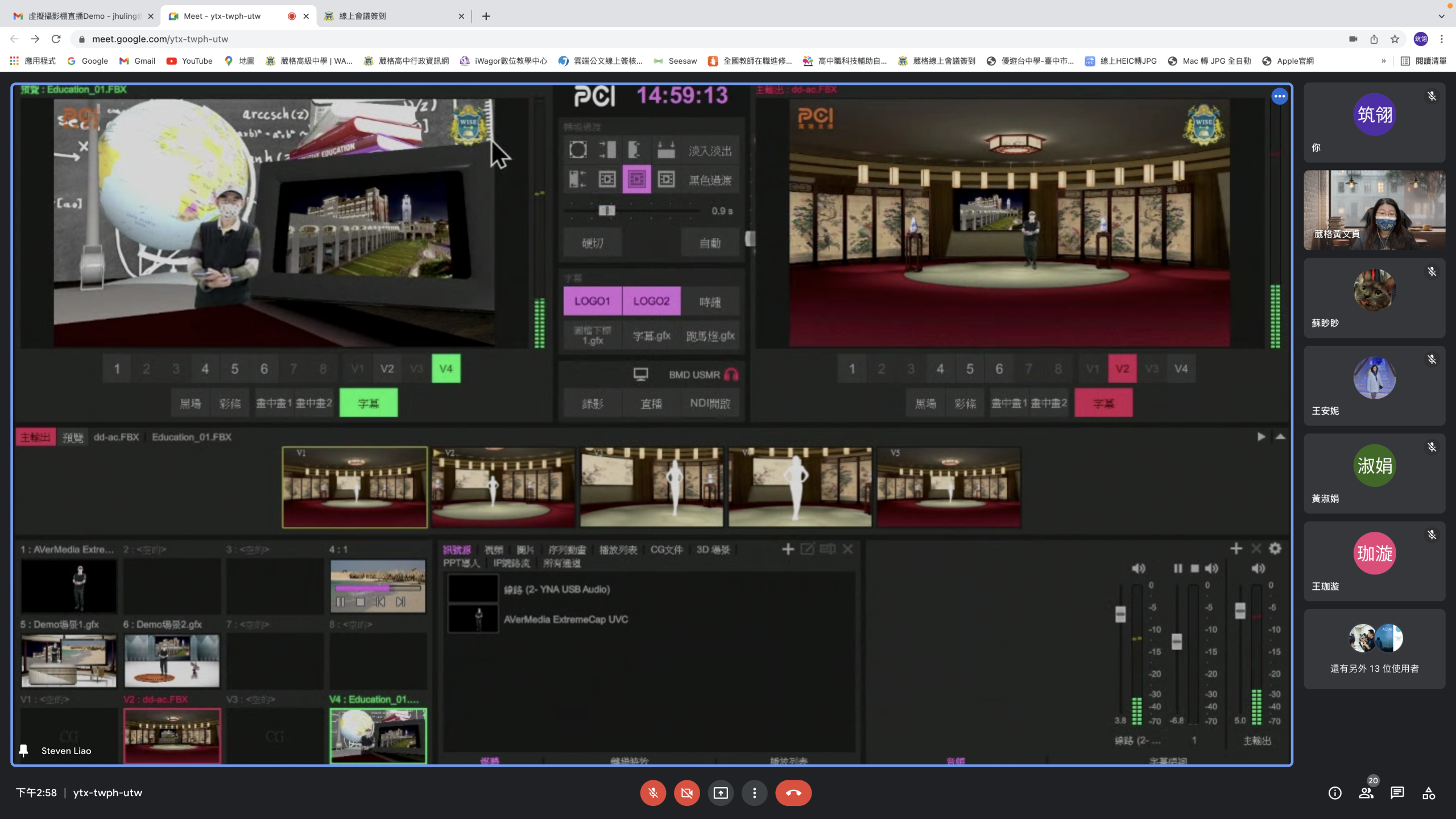1456x819 pixels.
Task: Show everyone participants panel
Action: tap(1366, 793)
